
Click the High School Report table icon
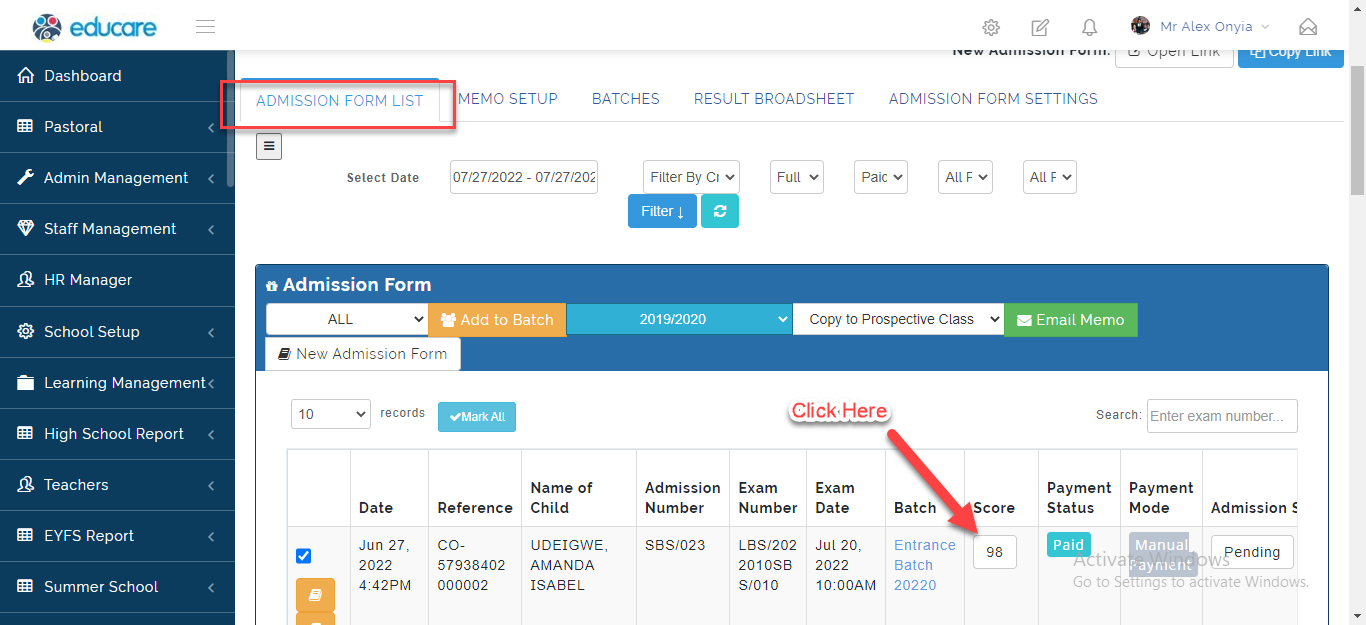pos(26,434)
